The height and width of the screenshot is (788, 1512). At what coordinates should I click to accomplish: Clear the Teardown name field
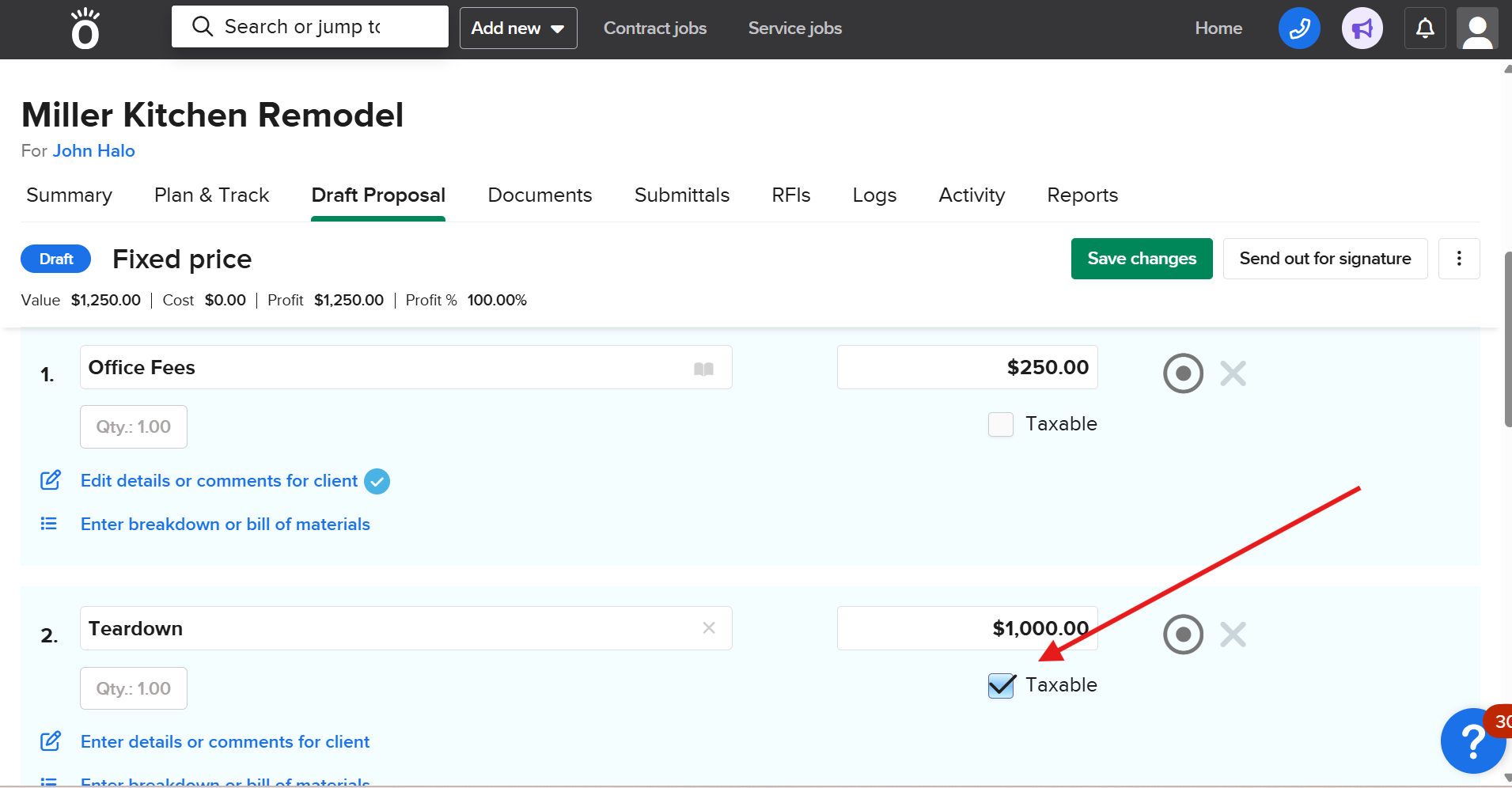click(709, 628)
